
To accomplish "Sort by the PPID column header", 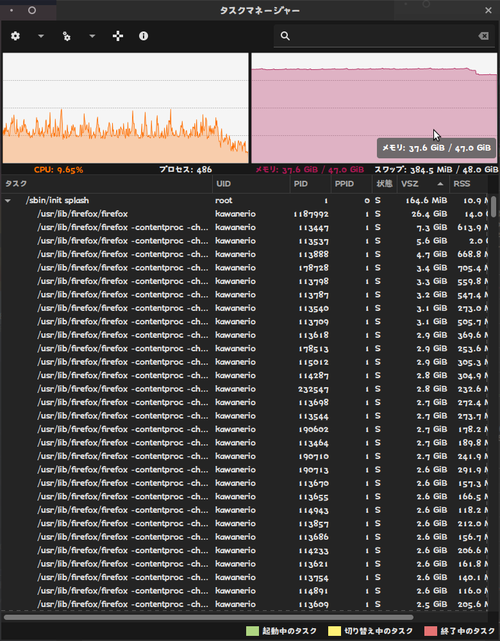I will click(351, 184).
